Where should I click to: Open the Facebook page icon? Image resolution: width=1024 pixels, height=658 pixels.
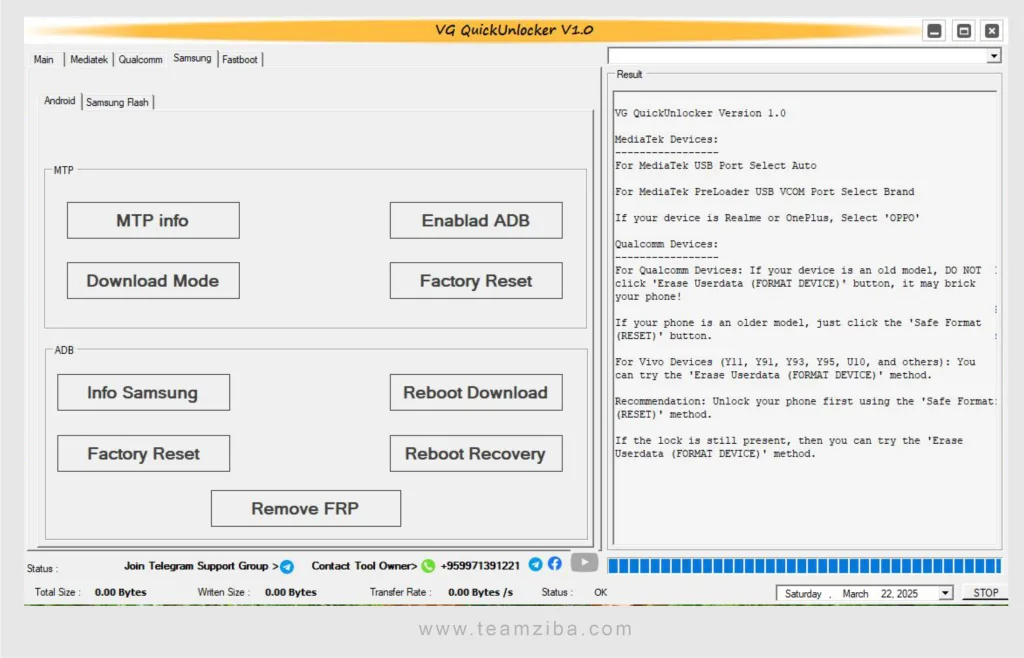coord(554,563)
